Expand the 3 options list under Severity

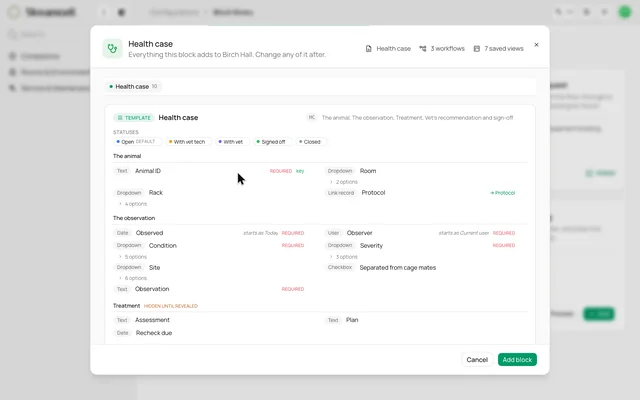click(344, 257)
